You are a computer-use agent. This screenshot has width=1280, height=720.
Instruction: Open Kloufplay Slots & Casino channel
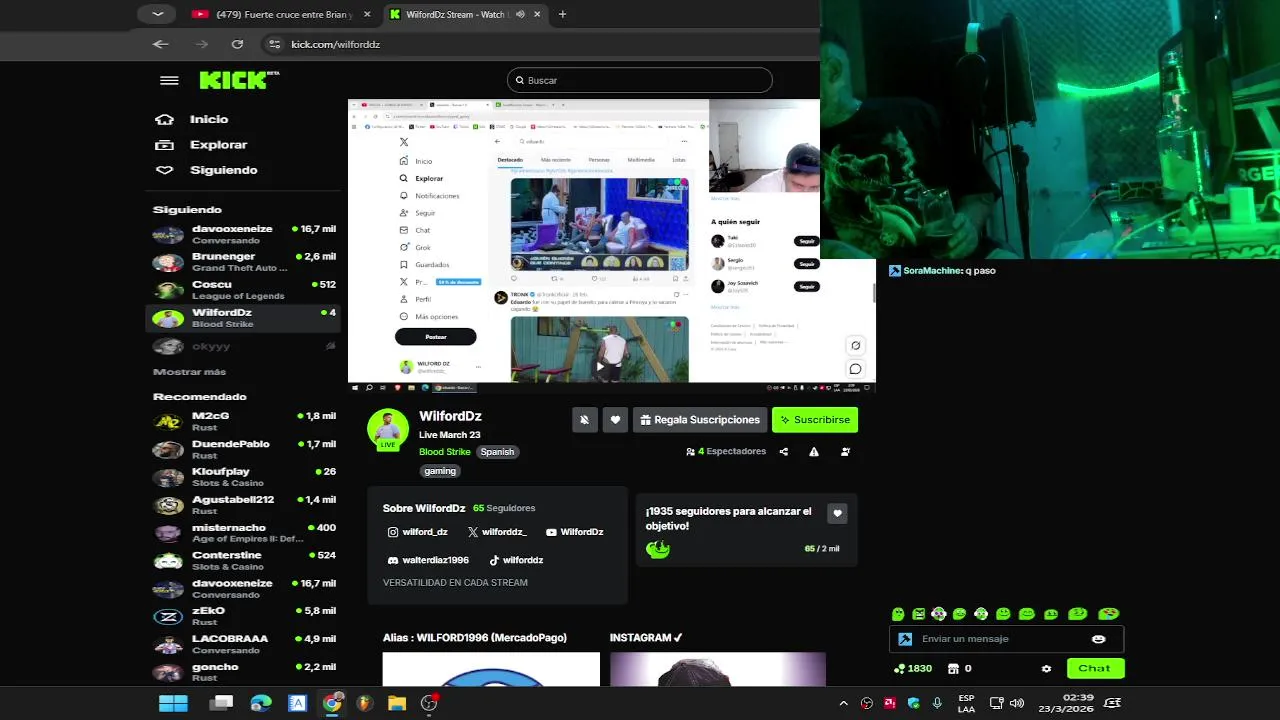(x=243, y=477)
